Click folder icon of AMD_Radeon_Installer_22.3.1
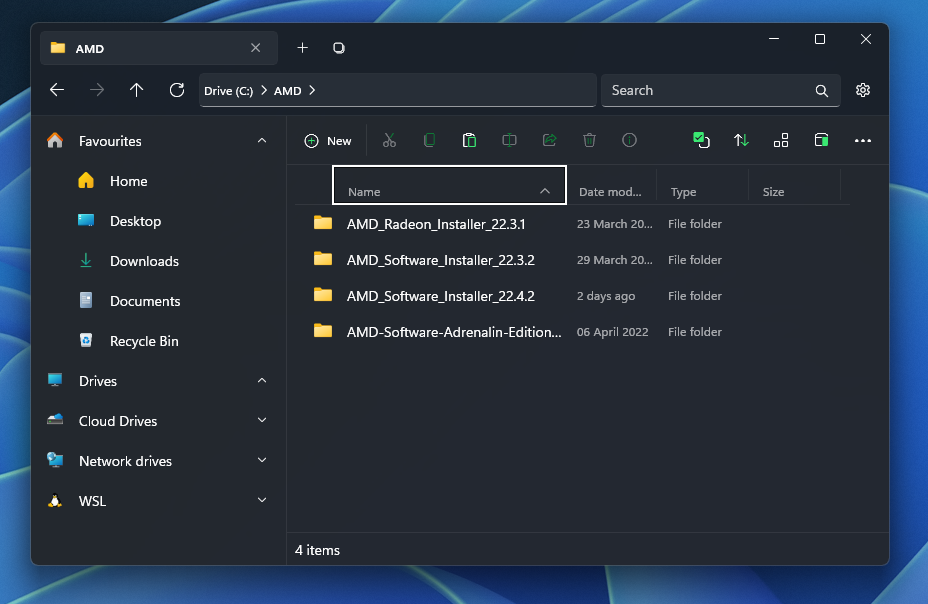This screenshot has width=928, height=604. [x=323, y=222]
